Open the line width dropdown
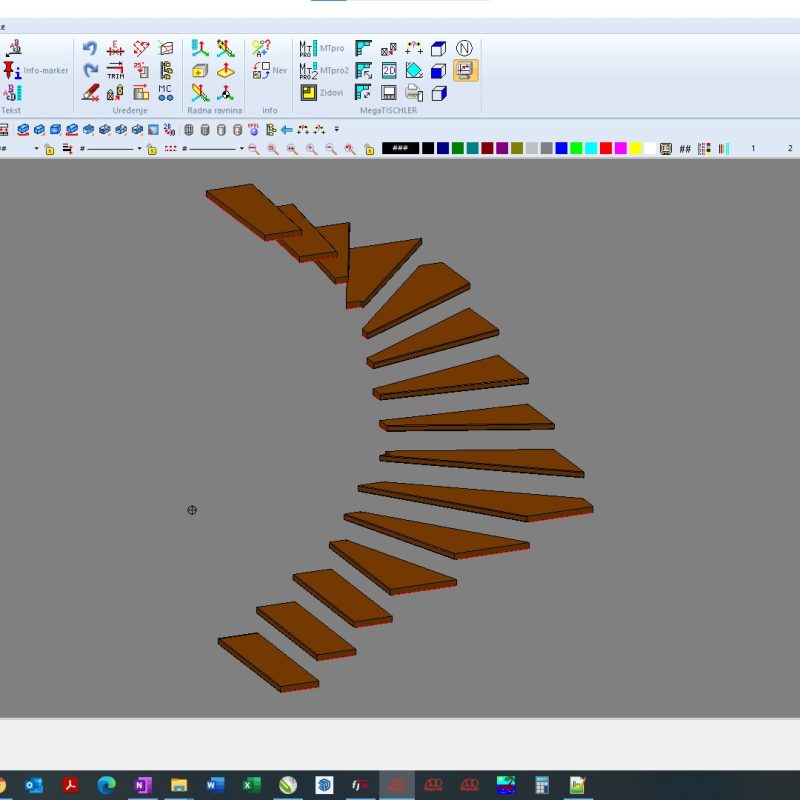 (x=241, y=149)
